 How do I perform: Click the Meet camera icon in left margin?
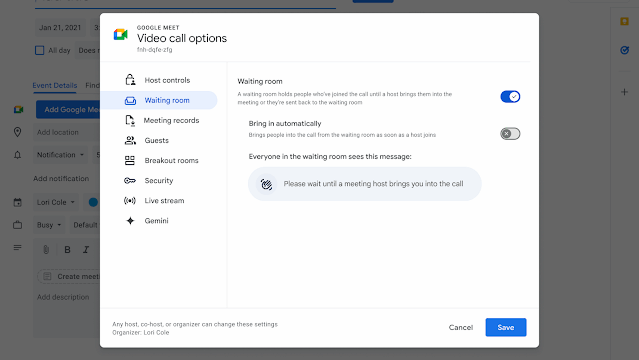point(18,110)
